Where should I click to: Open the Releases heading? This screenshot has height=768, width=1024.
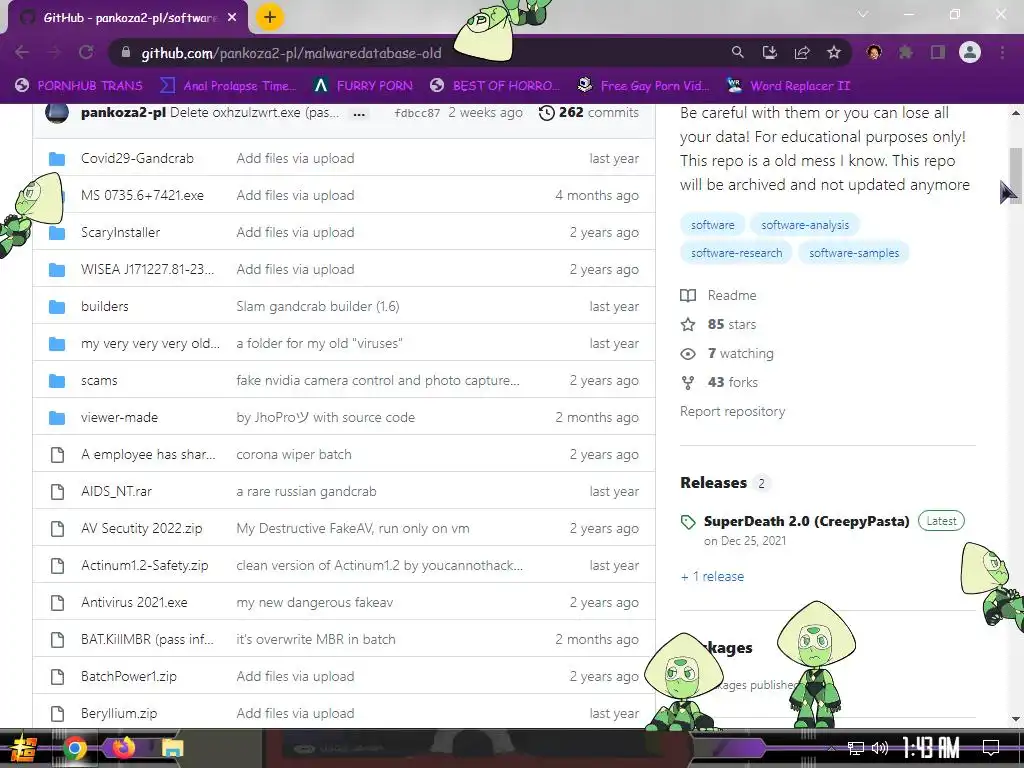point(713,483)
